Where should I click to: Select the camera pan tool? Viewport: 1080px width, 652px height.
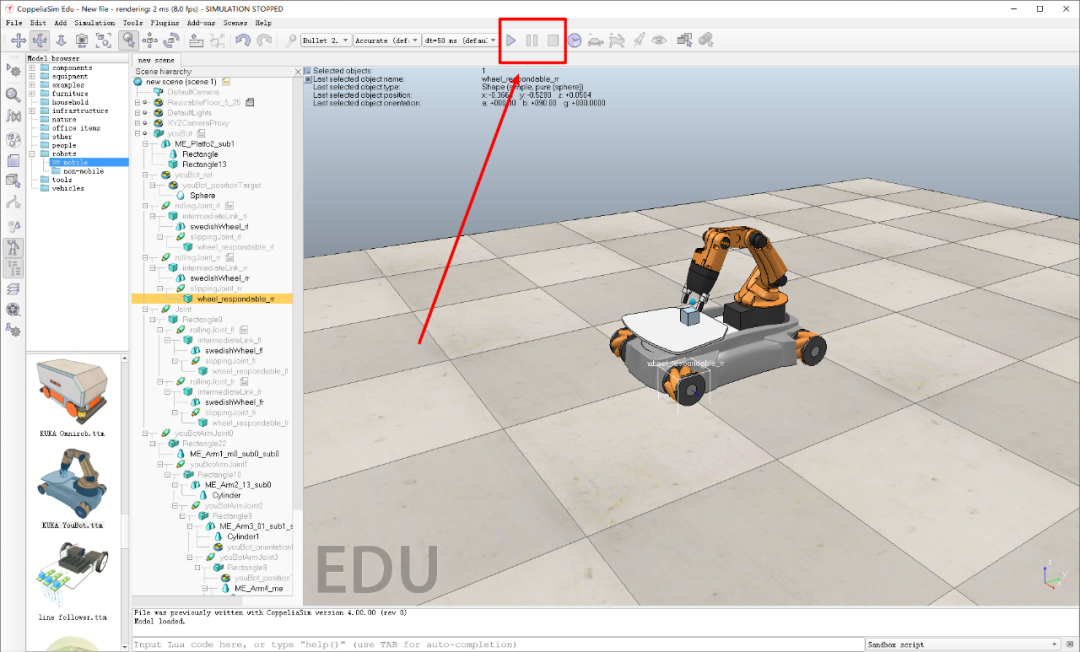tap(18, 40)
